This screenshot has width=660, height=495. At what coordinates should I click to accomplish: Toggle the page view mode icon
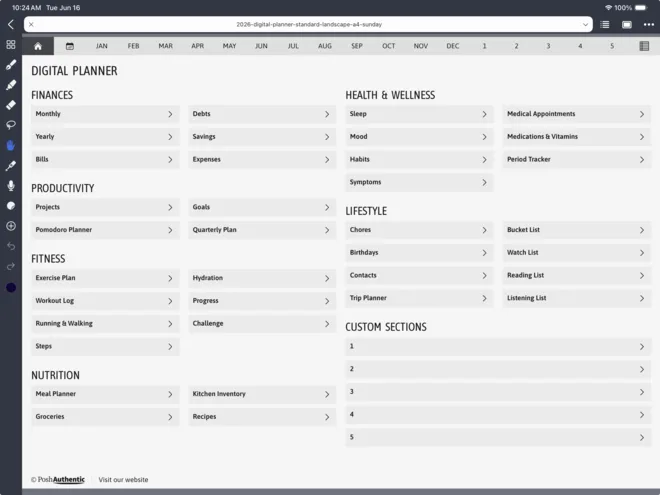pos(627,24)
